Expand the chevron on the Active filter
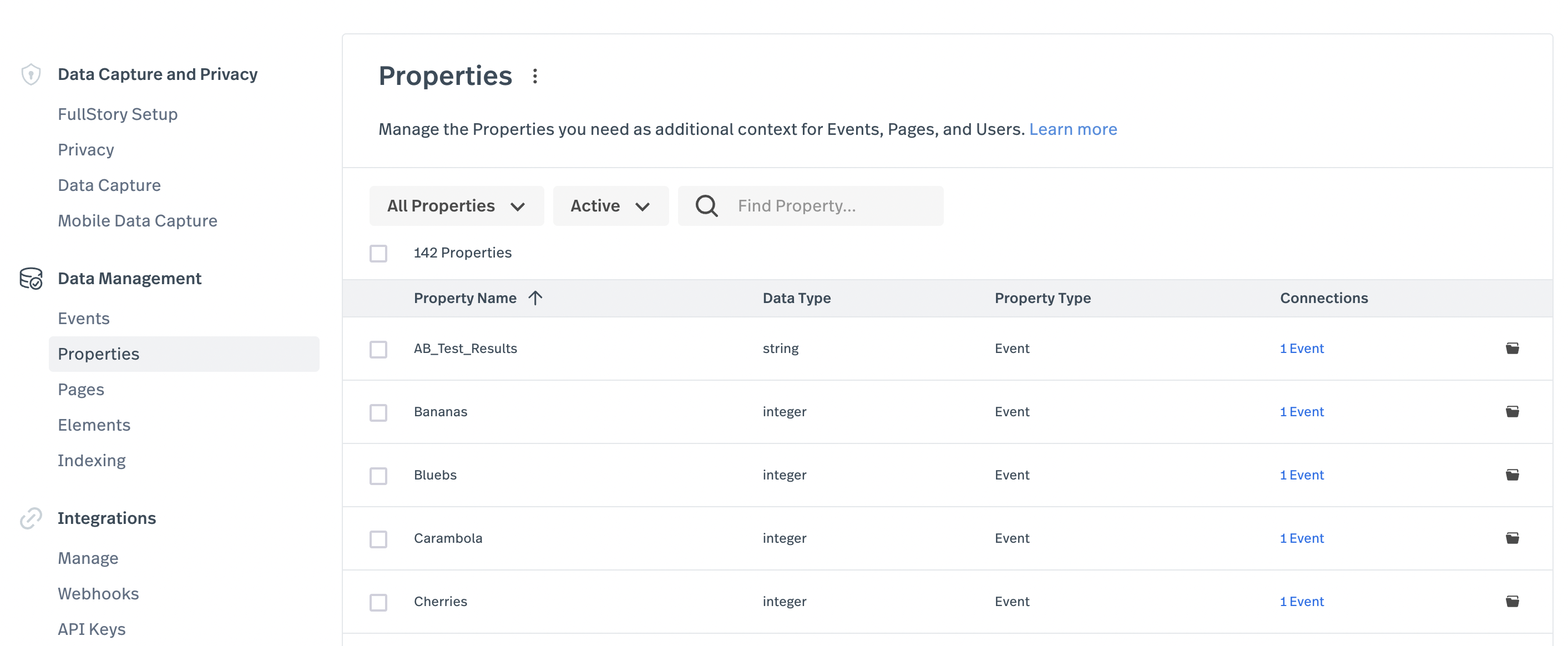 (x=645, y=206)
